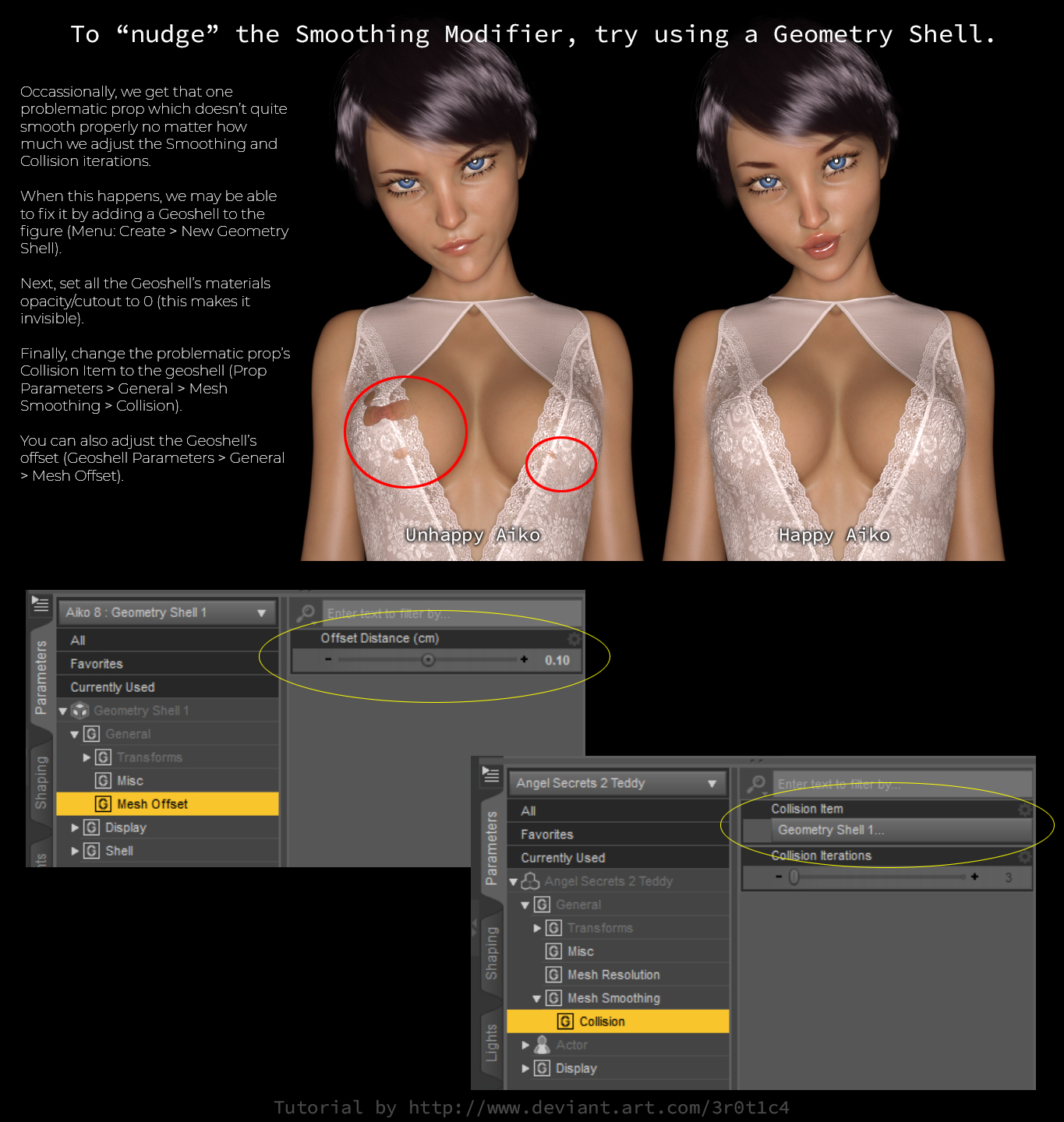Switch to the Lights tab
This screenshot has width=1064, height=1122.
(491, 1043)
